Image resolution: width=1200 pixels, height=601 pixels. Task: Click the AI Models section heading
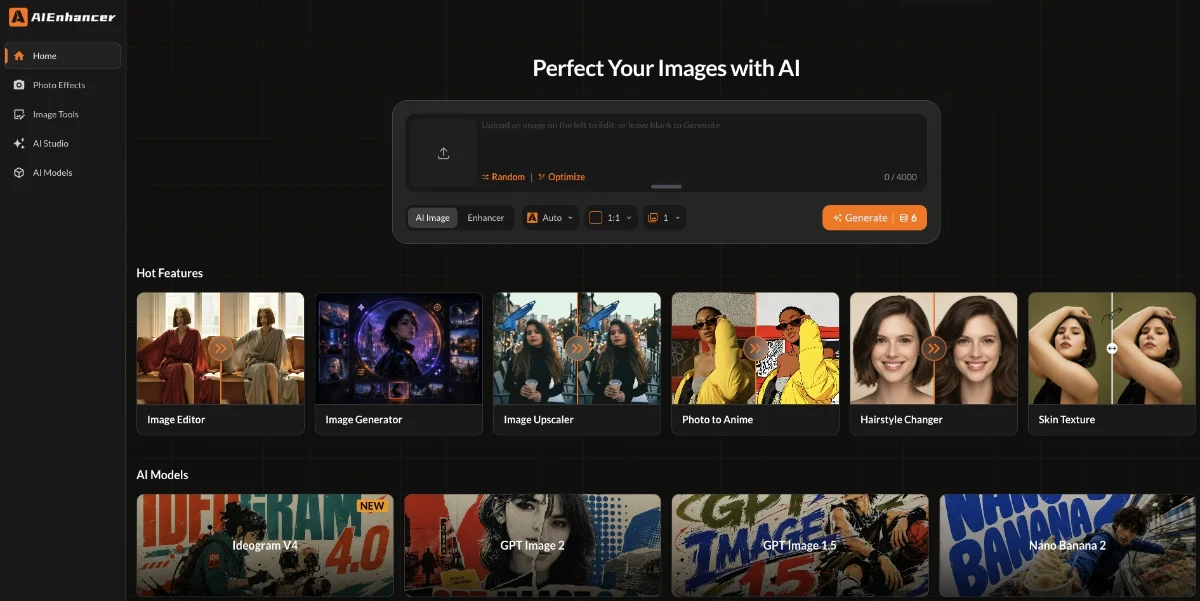[x=162, y=475]
